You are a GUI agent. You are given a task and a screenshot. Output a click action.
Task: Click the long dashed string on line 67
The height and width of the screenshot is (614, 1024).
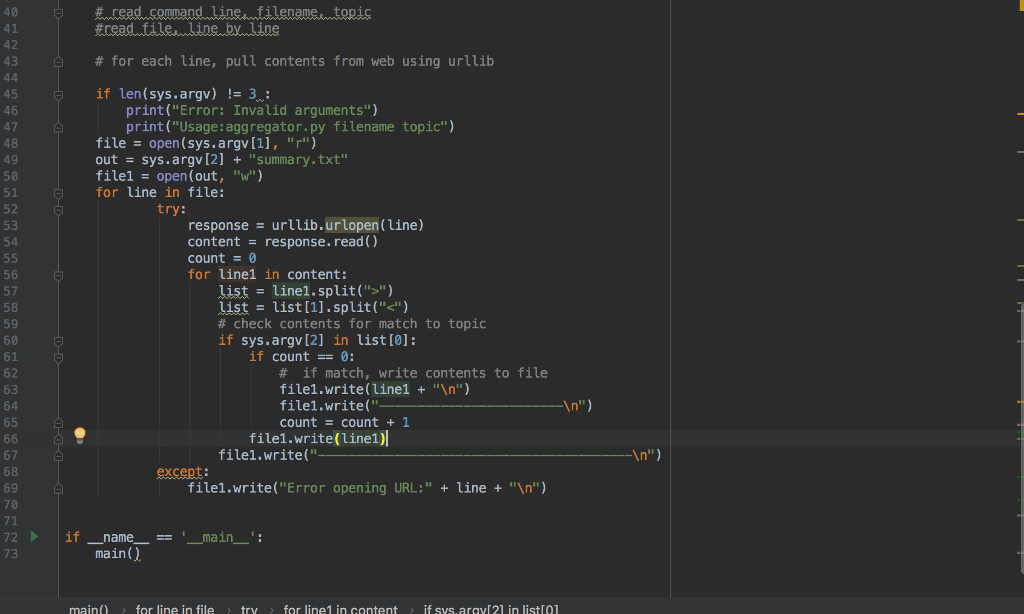point(482,455)
